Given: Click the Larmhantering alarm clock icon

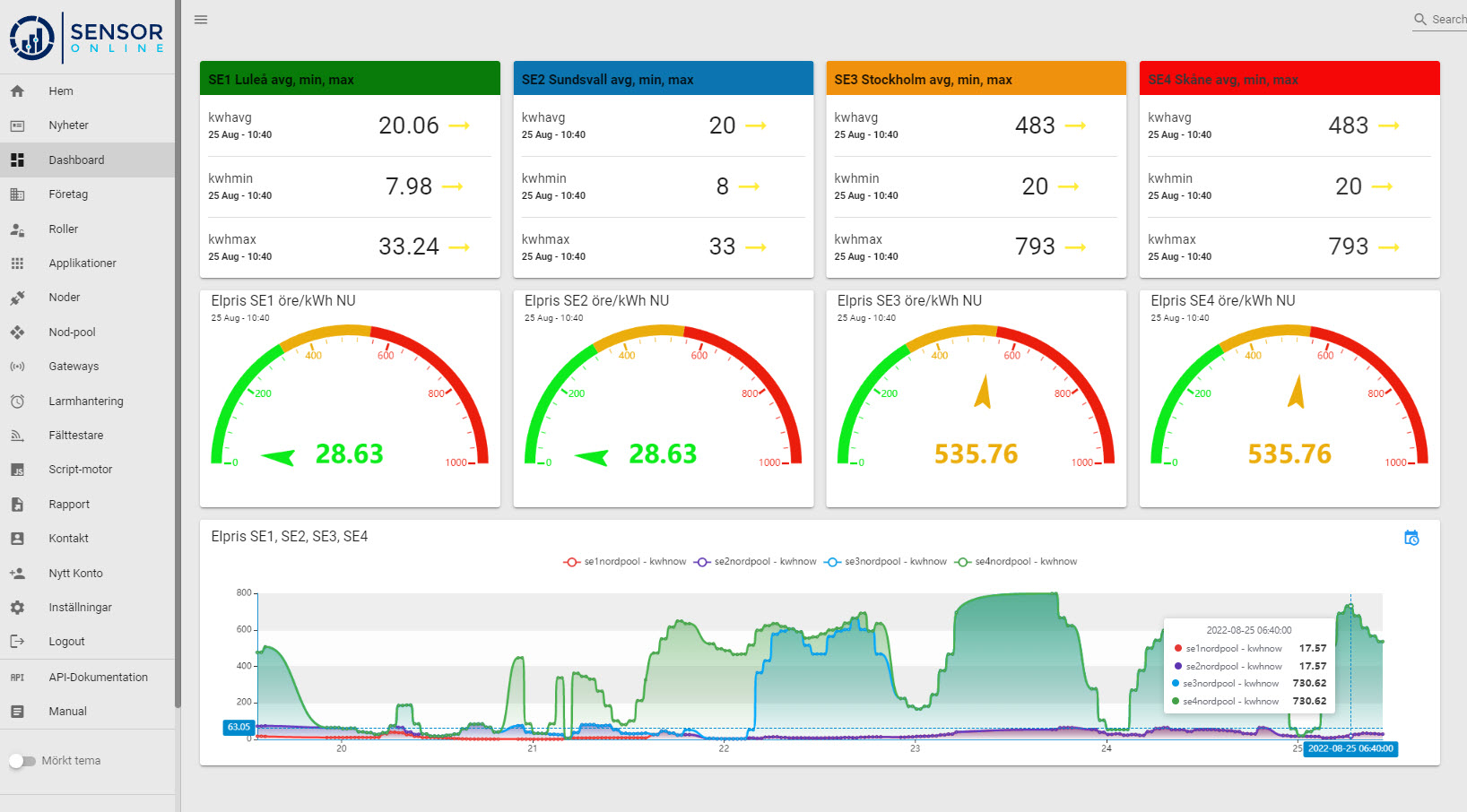Looking at the screenshot, I should pyautogui.click(x=17, y=402).
